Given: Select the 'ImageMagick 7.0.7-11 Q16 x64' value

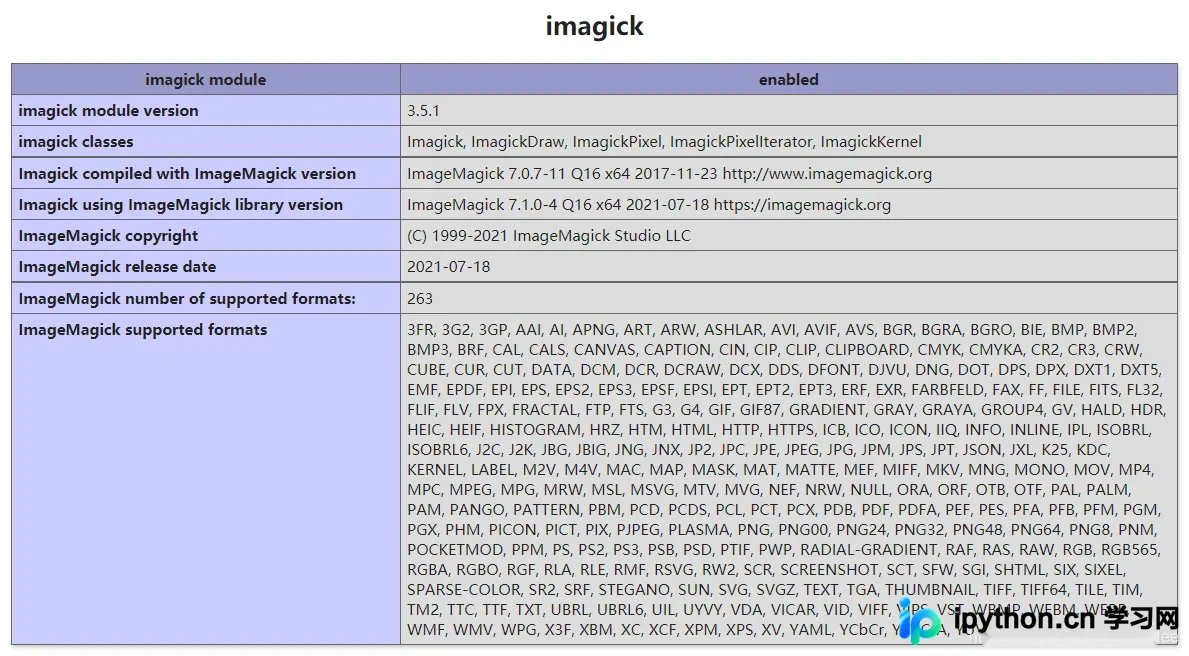Looking at the screenshot, I should tap(670, 174).
